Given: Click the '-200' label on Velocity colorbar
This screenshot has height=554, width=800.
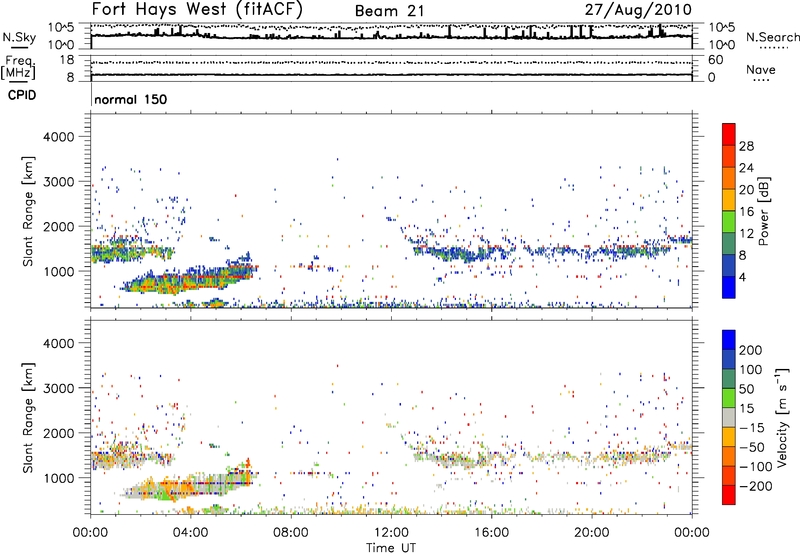Looking at the screenshot, I should click(x=756, y=486).
